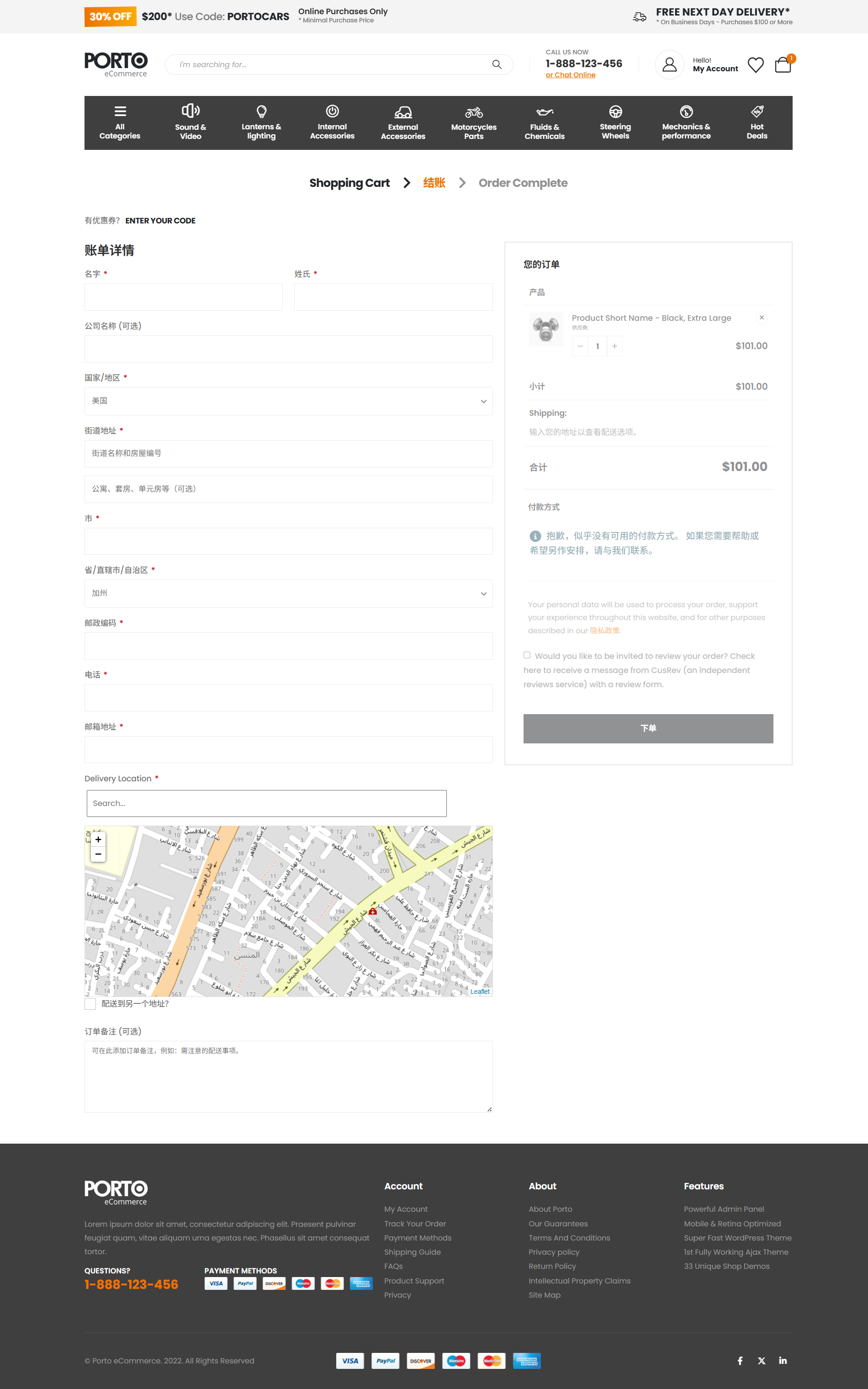Click the search magnifier icon
The image size is (868, 1389).
(x=497, y=65)
